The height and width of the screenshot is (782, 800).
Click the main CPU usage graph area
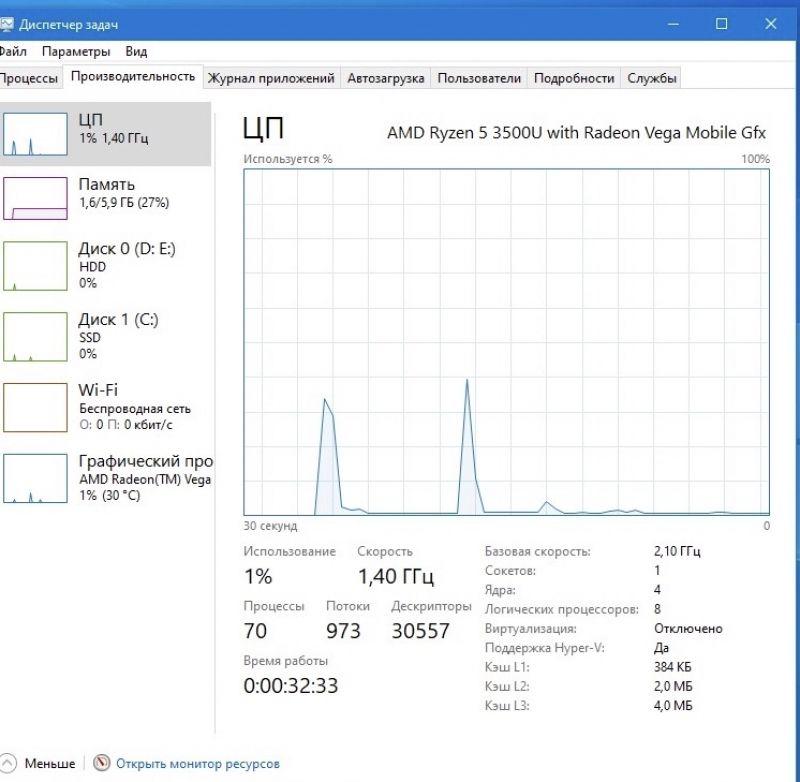507,342
